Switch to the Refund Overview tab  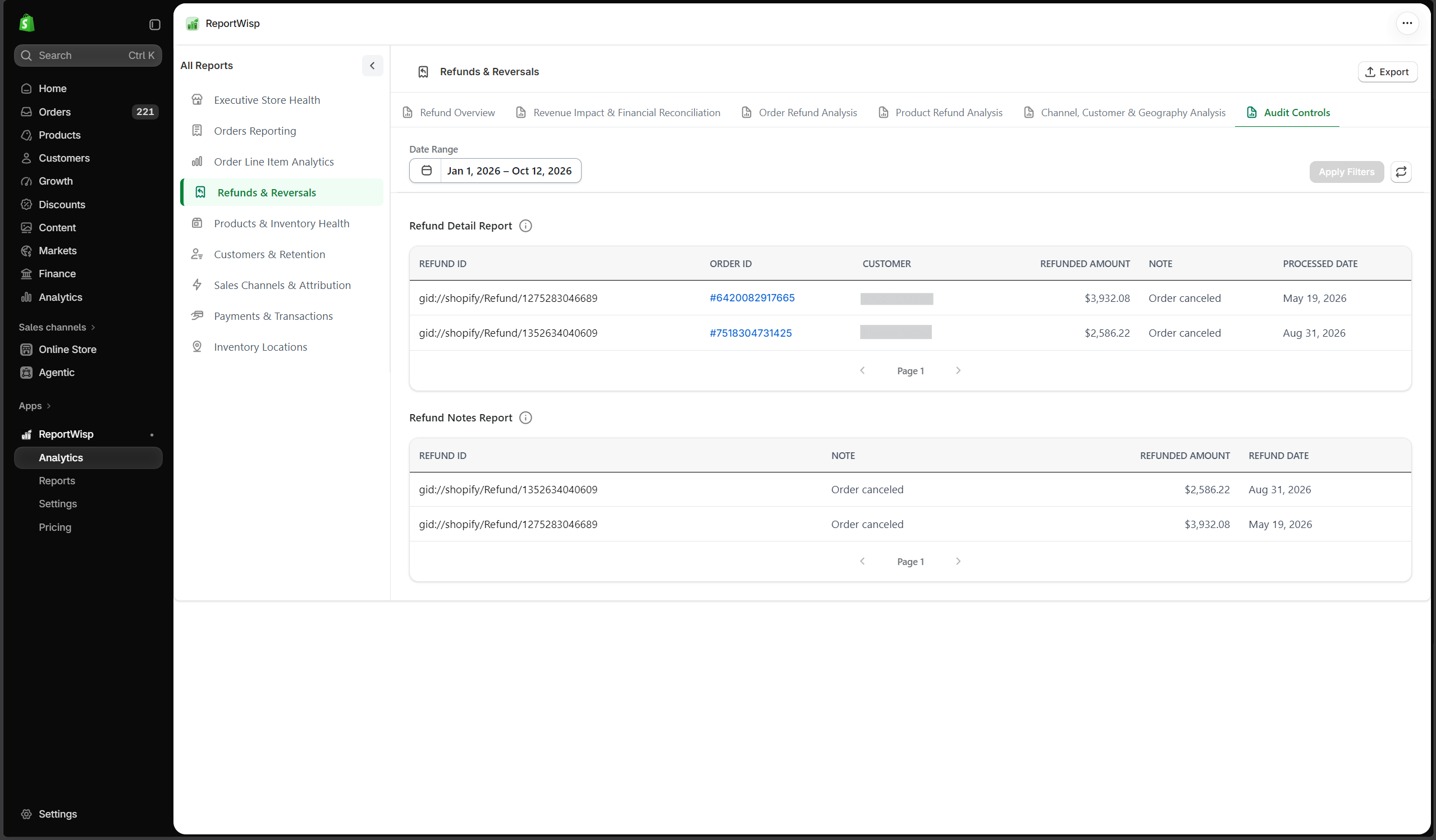[449, 113]
